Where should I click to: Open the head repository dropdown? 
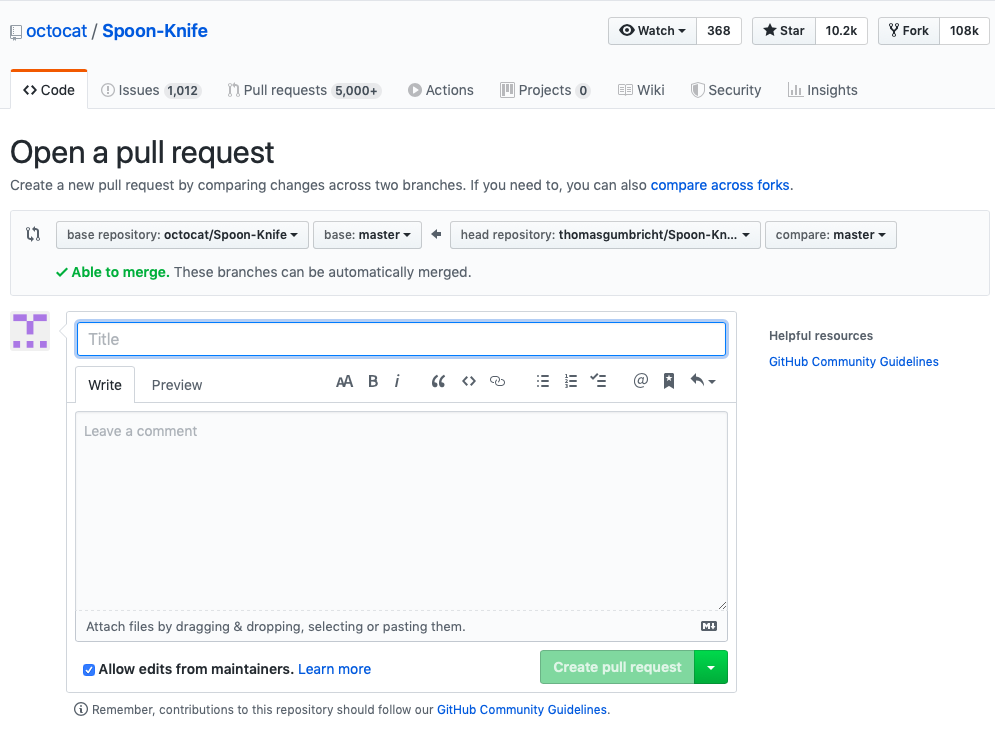point(605,235)
